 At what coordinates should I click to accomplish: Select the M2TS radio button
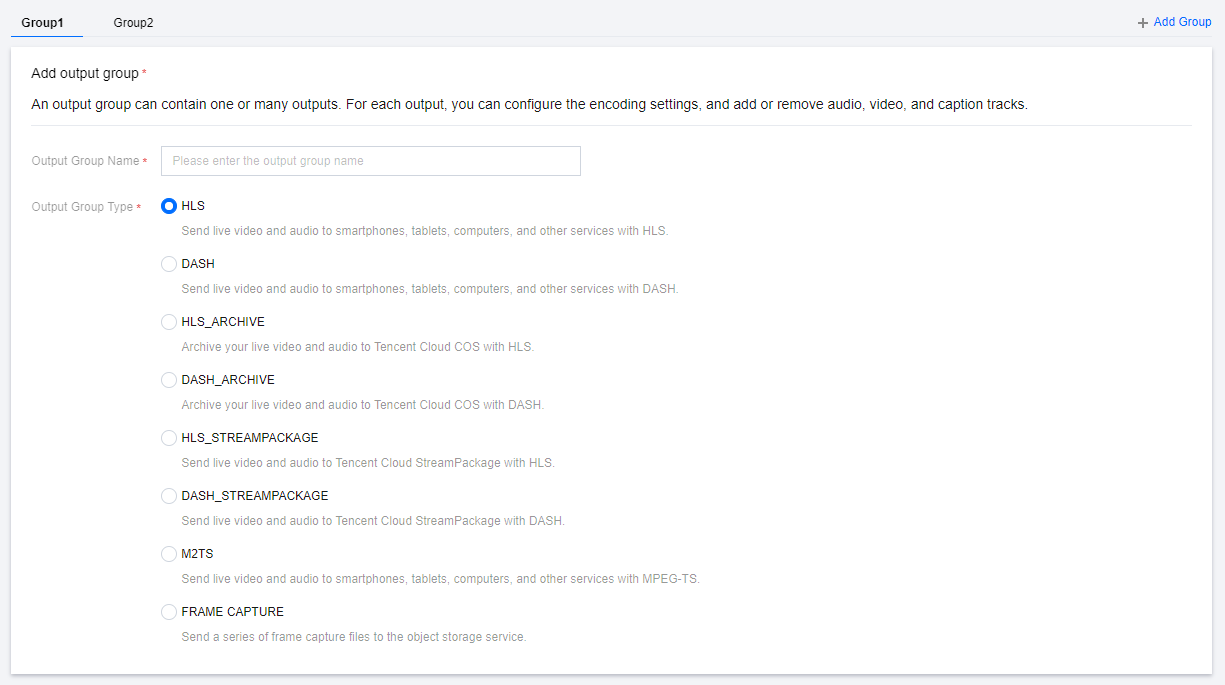pos(169,554)
